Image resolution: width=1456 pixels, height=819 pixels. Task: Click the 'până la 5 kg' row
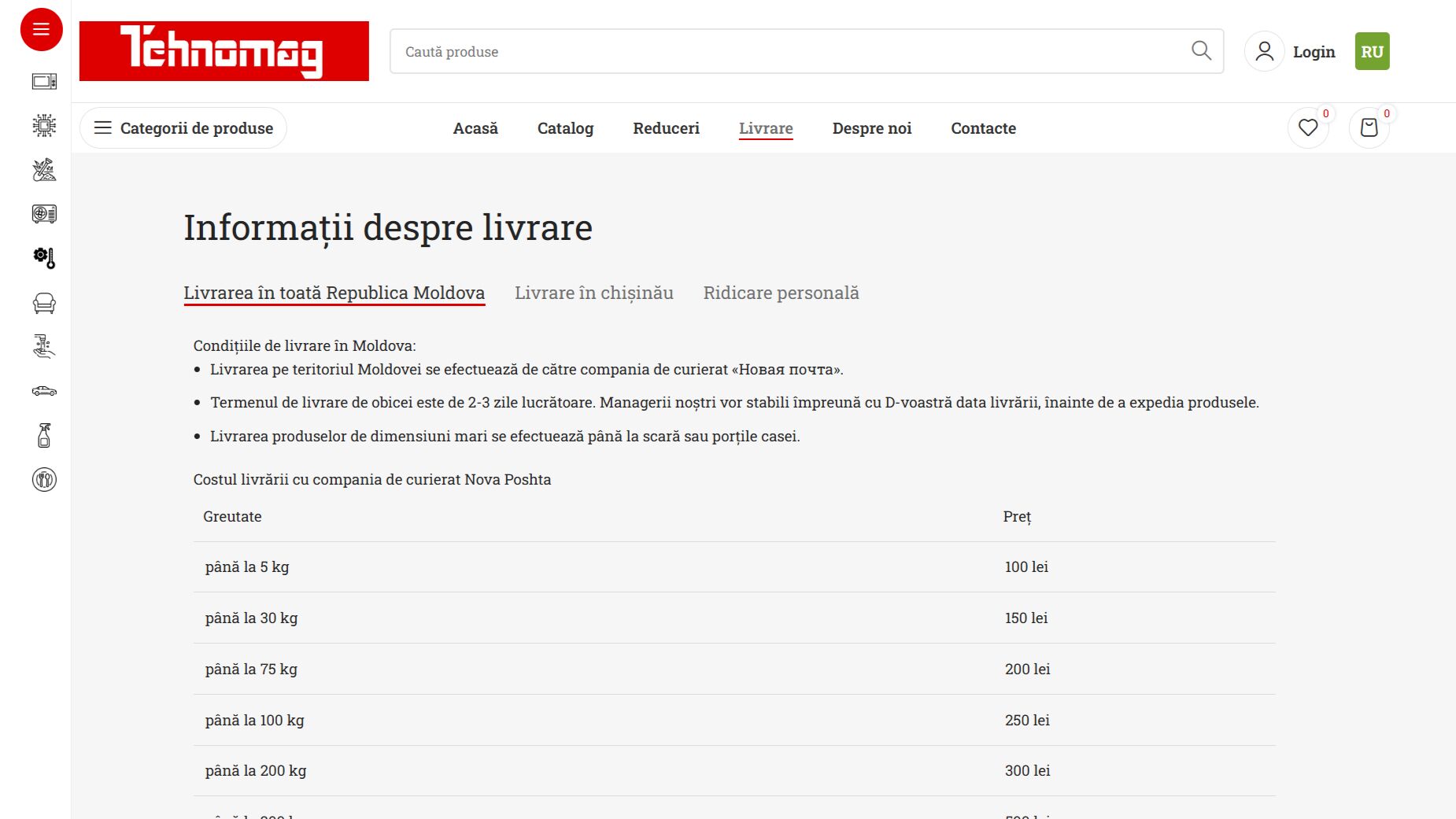(x=734, y=567)
